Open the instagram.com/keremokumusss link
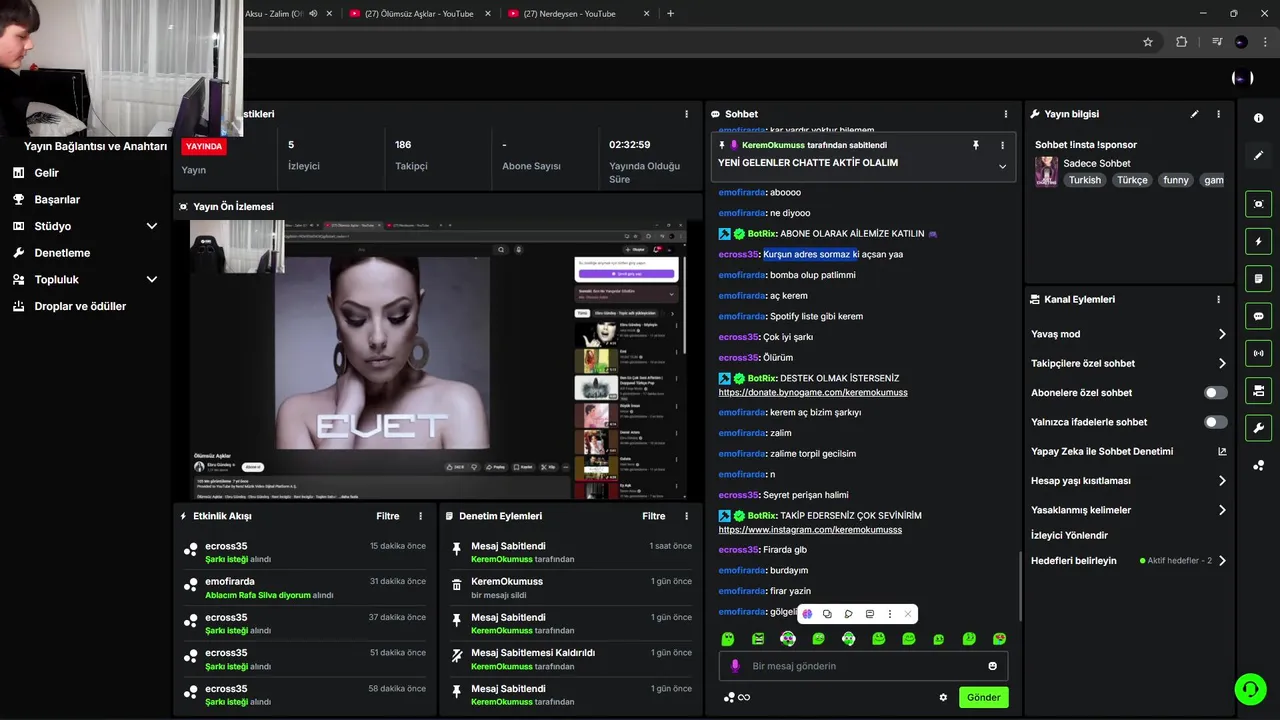The height and width of the screenshot is (720, 1280). (810, 530)
